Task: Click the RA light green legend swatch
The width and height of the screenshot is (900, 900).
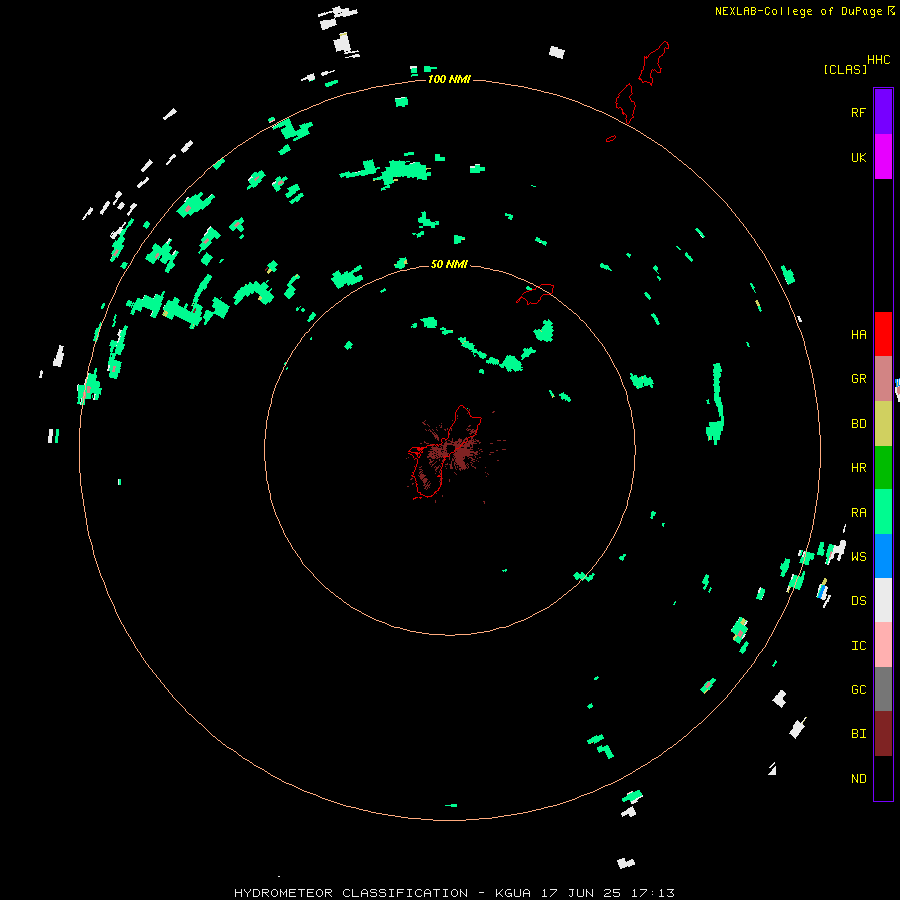Action: pyautogui.click(x=883, y=512)
